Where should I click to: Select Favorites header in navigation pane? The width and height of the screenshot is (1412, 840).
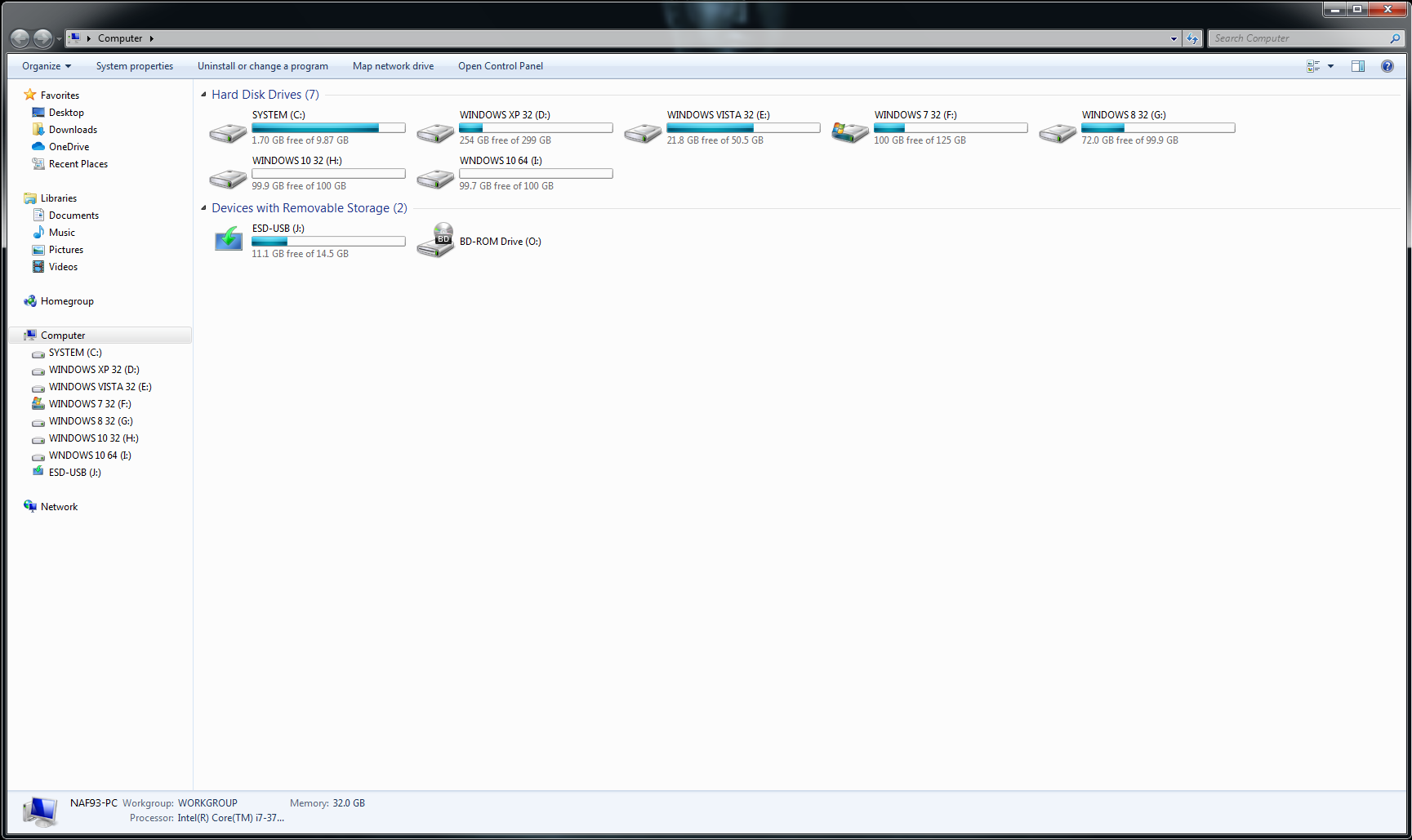click(60, 96)
